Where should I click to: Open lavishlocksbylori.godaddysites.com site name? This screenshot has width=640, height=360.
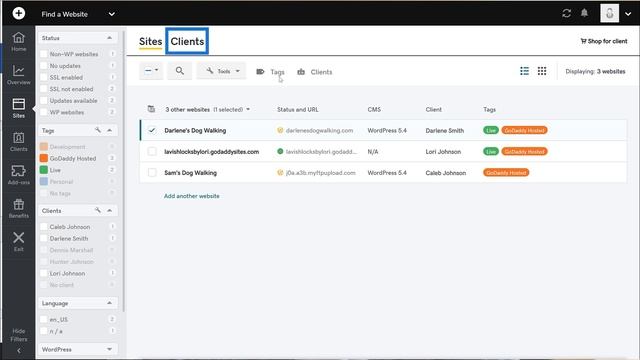211,151
